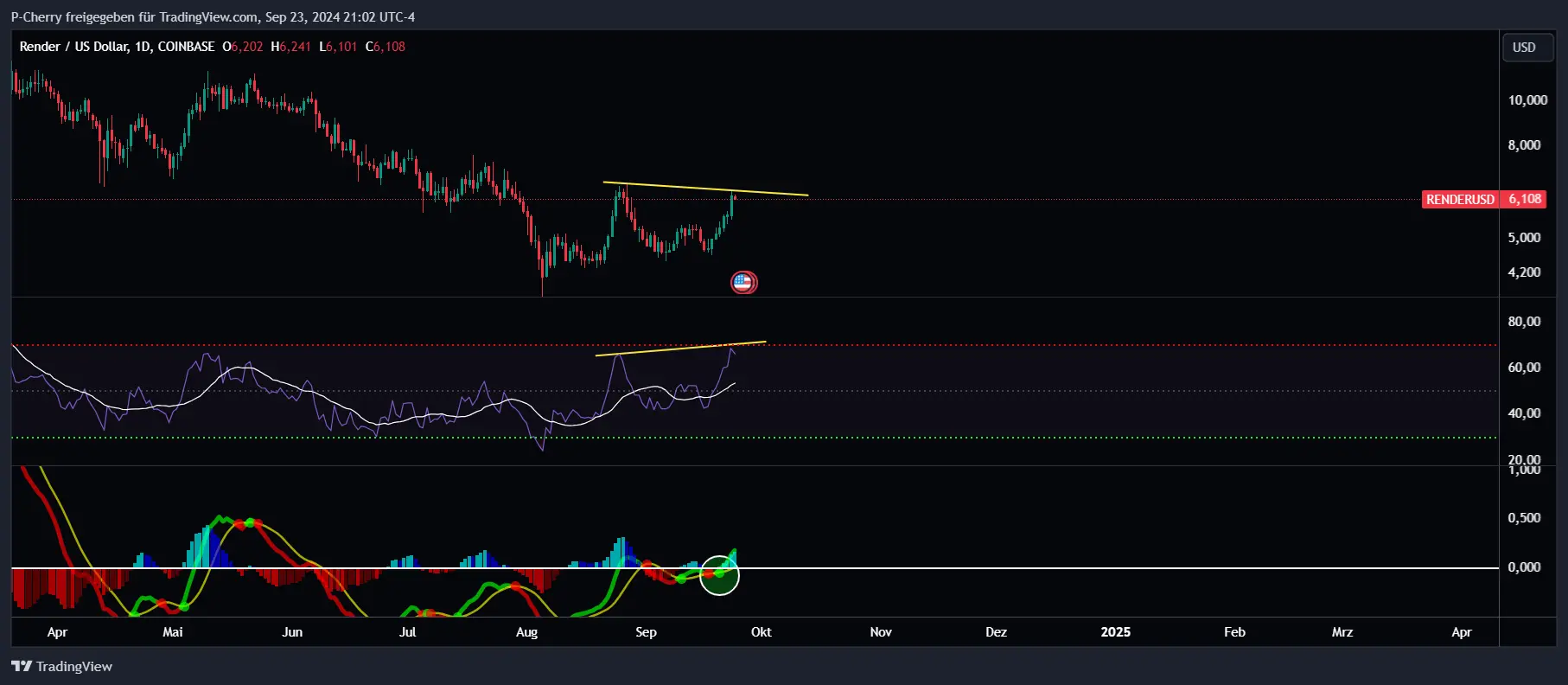
Task: Click the 60,00 RSI axis label
Action: (1524, 368)
